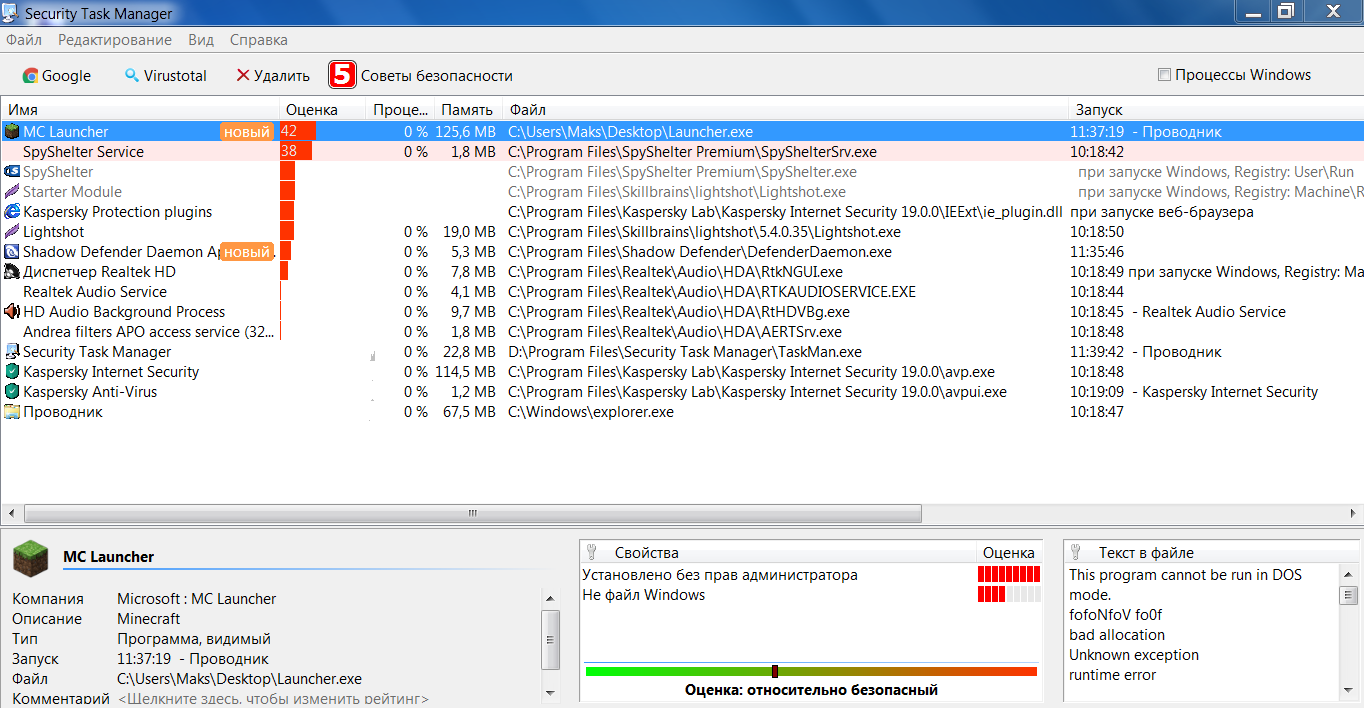Image resolution: width=1364 pixels, height=708 pixels.
Task: Click the Kaspersky Anti-Virus shield icon
Action: [12, 391]
